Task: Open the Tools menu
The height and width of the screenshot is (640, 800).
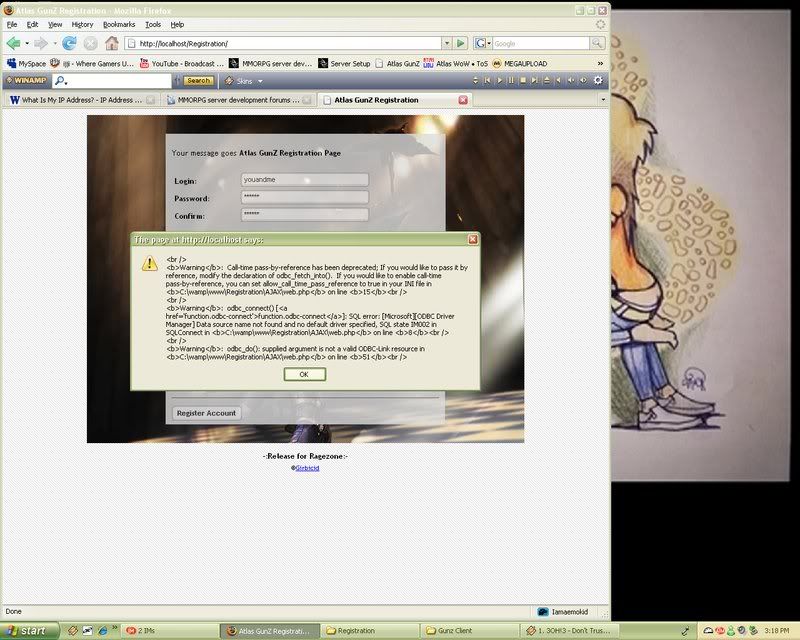Action: (153, 24)
